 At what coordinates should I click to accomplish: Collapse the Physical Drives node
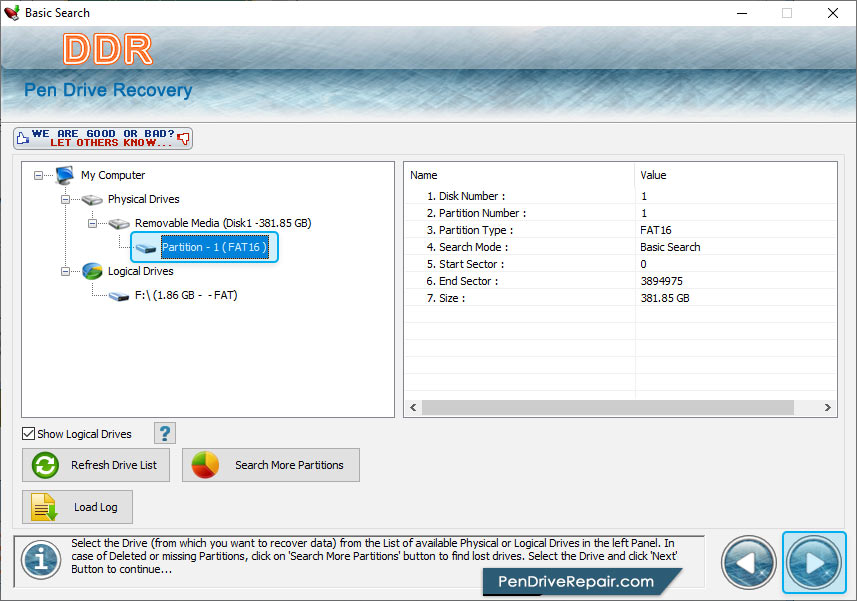[x=65, y=199]
